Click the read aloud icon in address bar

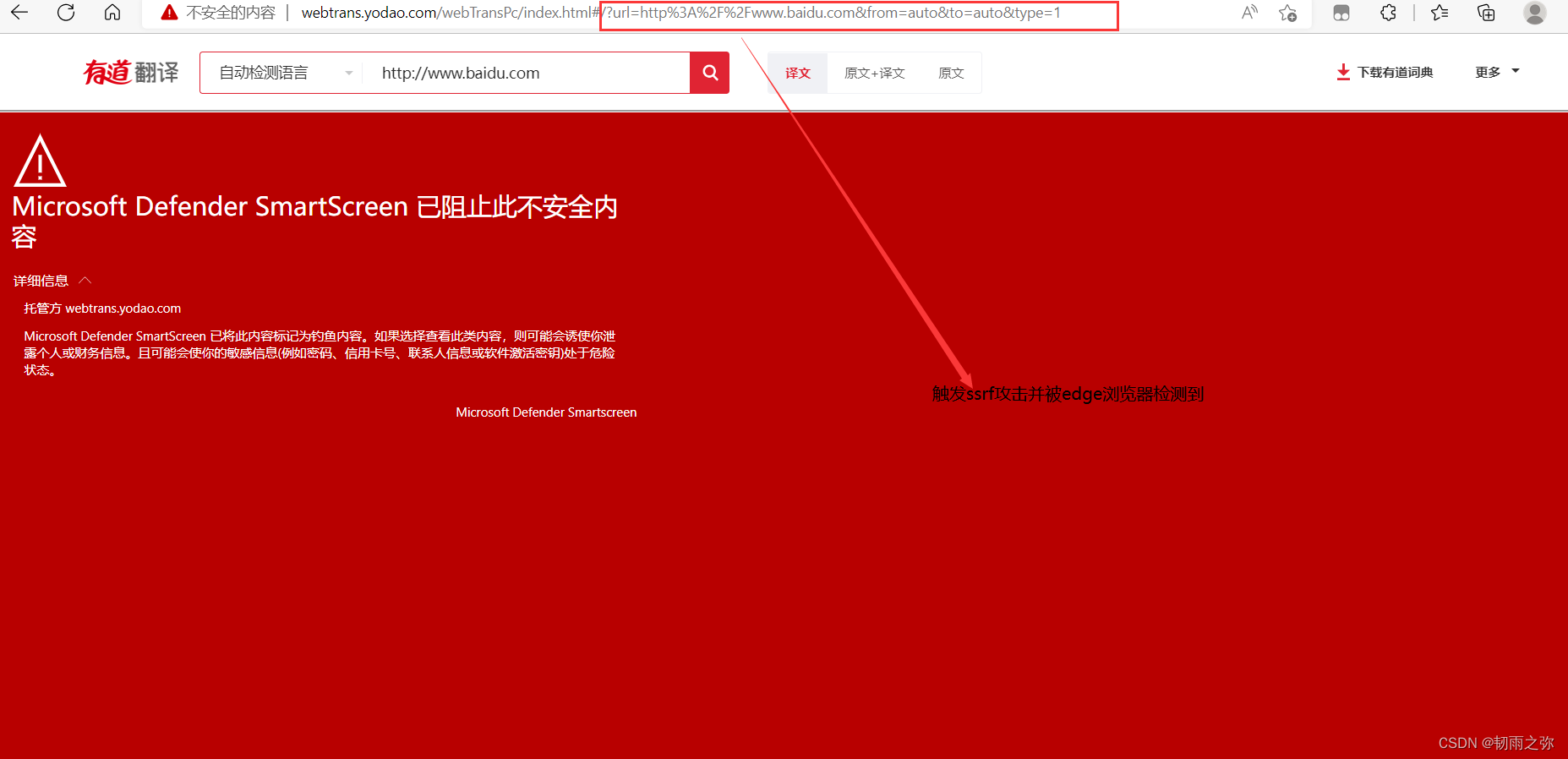tap(1249, 13)
